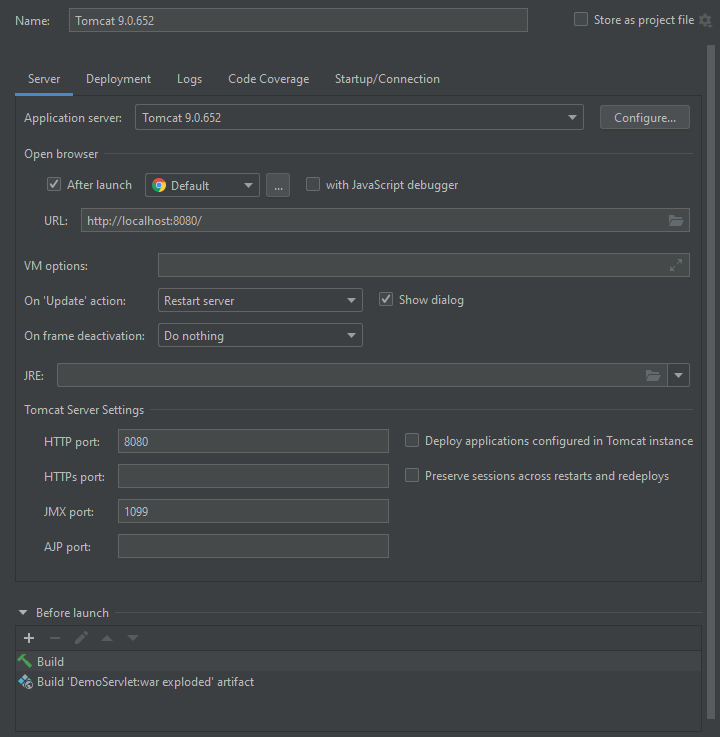Edit before launch task with pencil icon

tap(81, 638)
